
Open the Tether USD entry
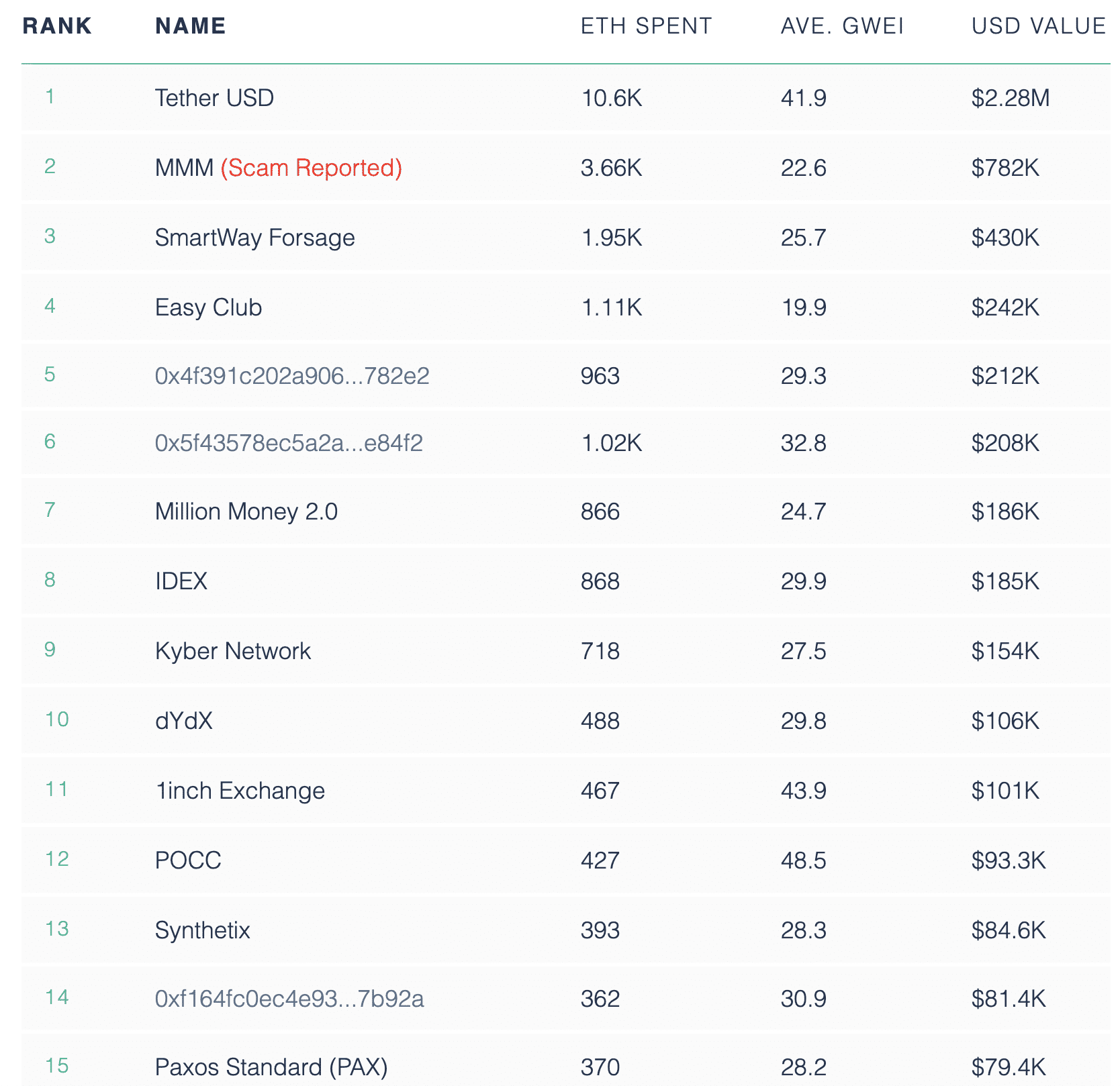point(214,98)
